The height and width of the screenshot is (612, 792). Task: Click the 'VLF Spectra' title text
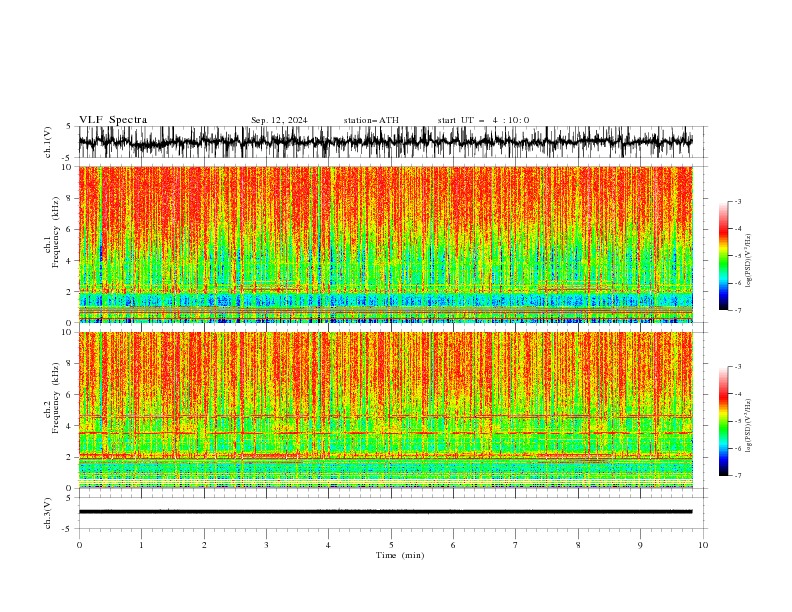tap(113, 120)
